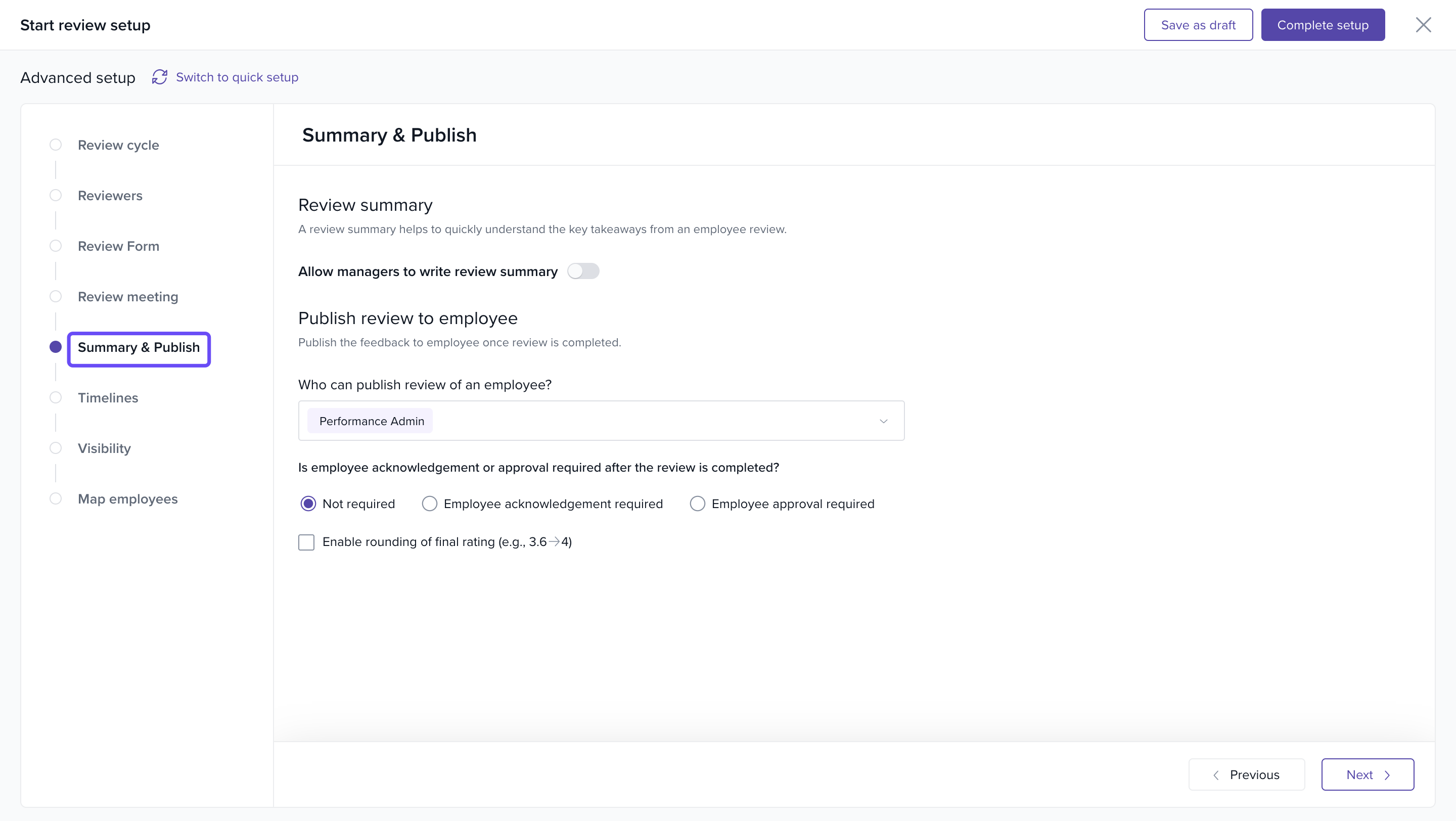Go back using the Previous button
This screenshot has width=1456, height=821.
pyautogui.click(x=1246, y=774)
